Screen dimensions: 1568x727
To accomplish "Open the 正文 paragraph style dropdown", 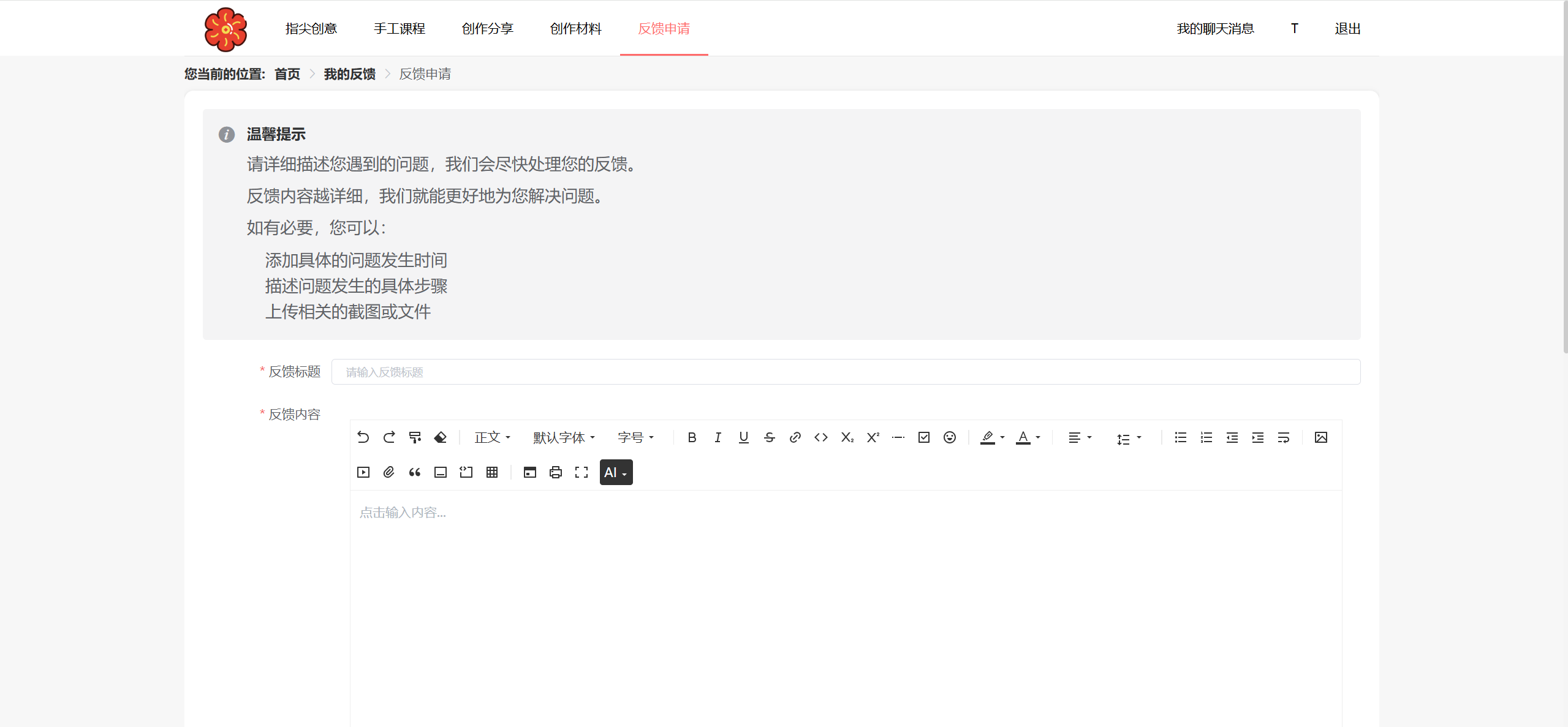I will click(x=492, y=437).
